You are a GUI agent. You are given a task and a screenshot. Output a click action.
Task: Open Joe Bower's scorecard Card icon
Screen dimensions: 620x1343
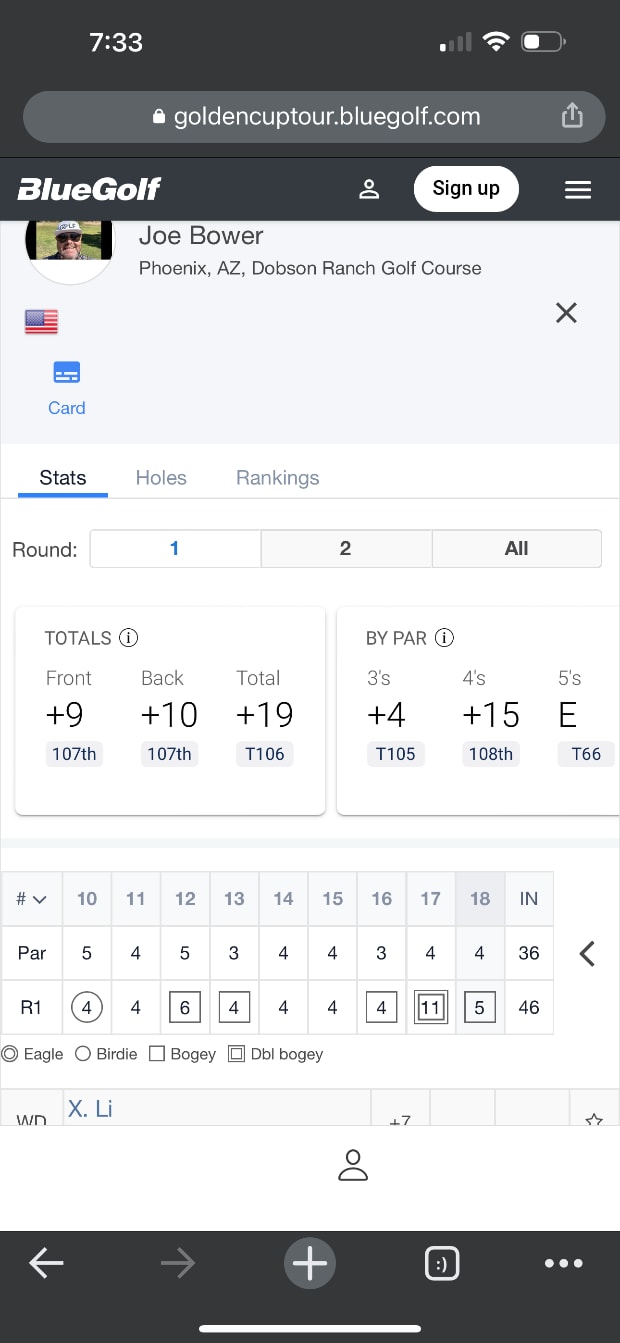(67, 387)
